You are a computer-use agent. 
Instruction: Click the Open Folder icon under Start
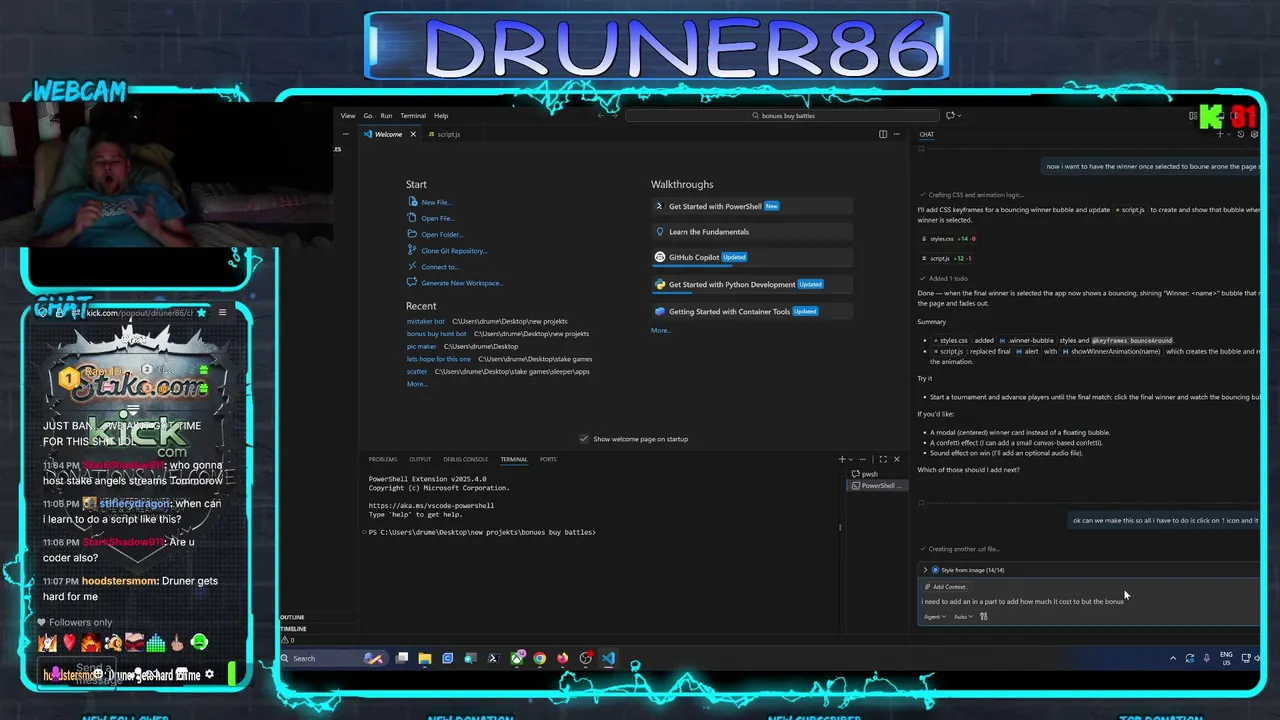(x=413, y=234)
